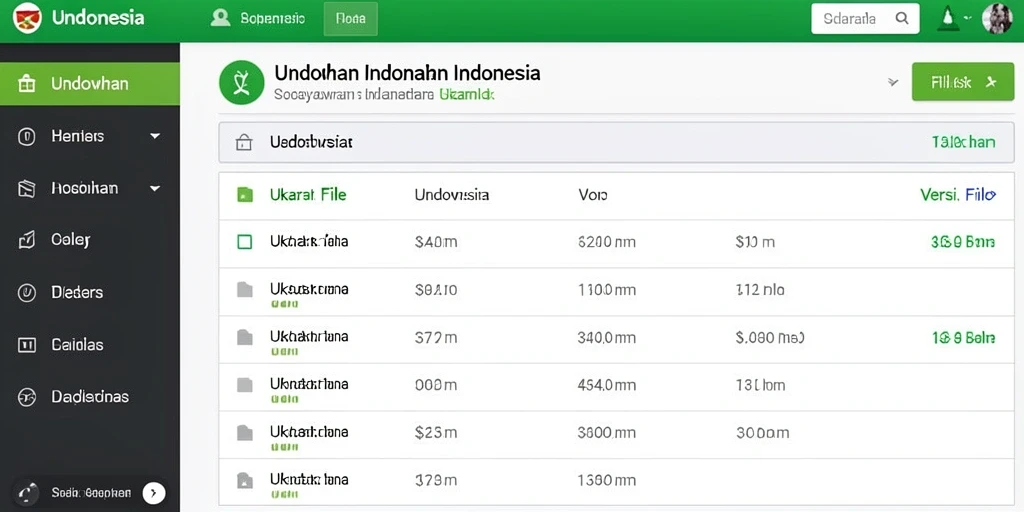This screenshot has height=512, width=1024.
Task: Click the Henters circular sidebar icon
Action: [26, 136]
